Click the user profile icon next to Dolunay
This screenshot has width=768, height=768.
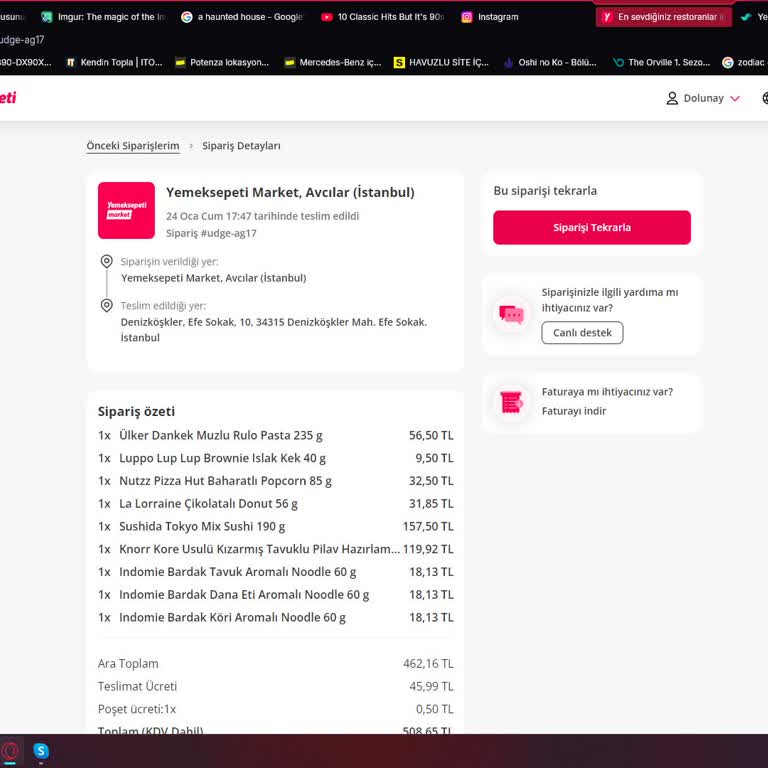click(672, 98)
